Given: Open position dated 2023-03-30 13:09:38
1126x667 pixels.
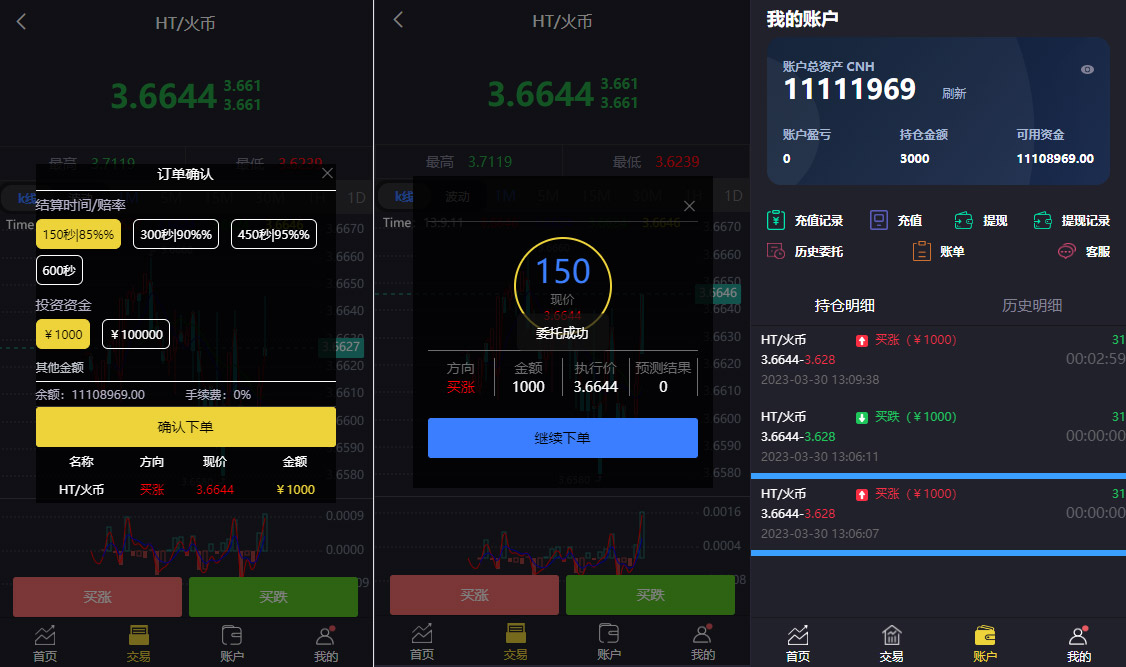Looking at the screenshot, I should [939, 359].
